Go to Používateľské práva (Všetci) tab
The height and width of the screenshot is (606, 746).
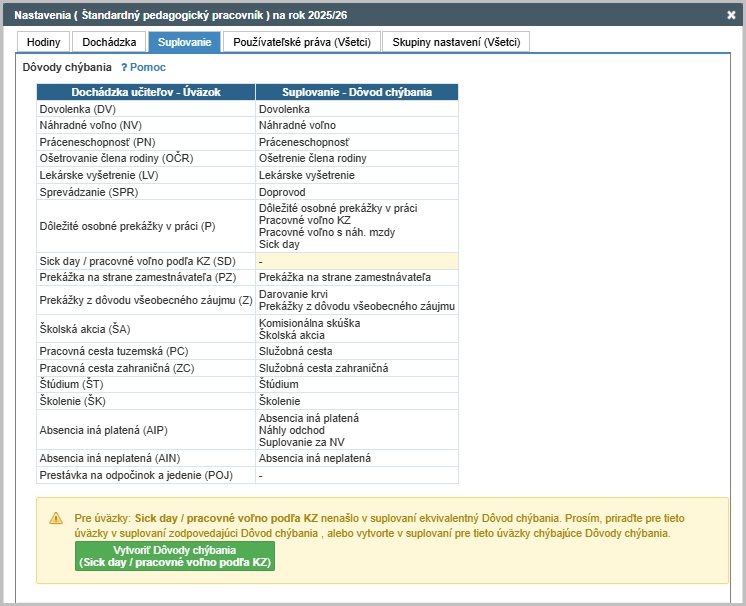(x=301, y=42)
